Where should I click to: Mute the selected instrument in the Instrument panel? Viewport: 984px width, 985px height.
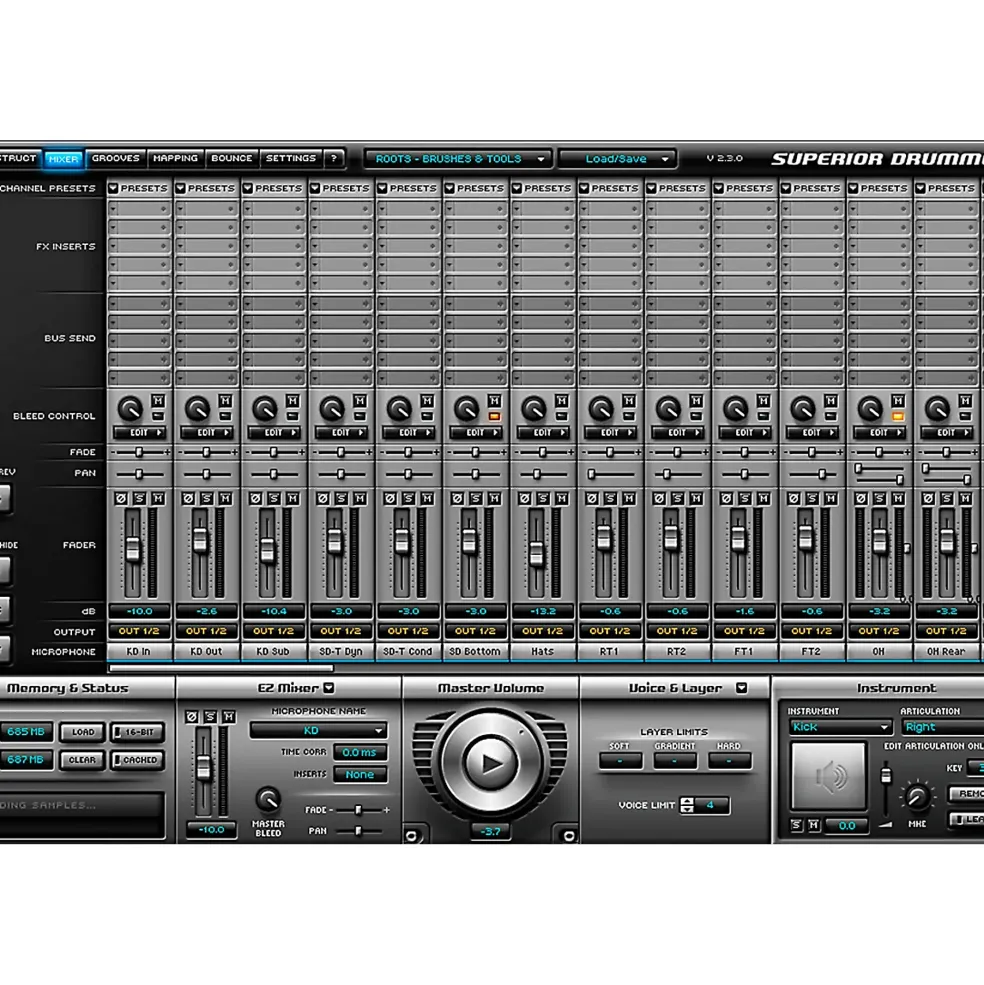click(x=814, y=825)
